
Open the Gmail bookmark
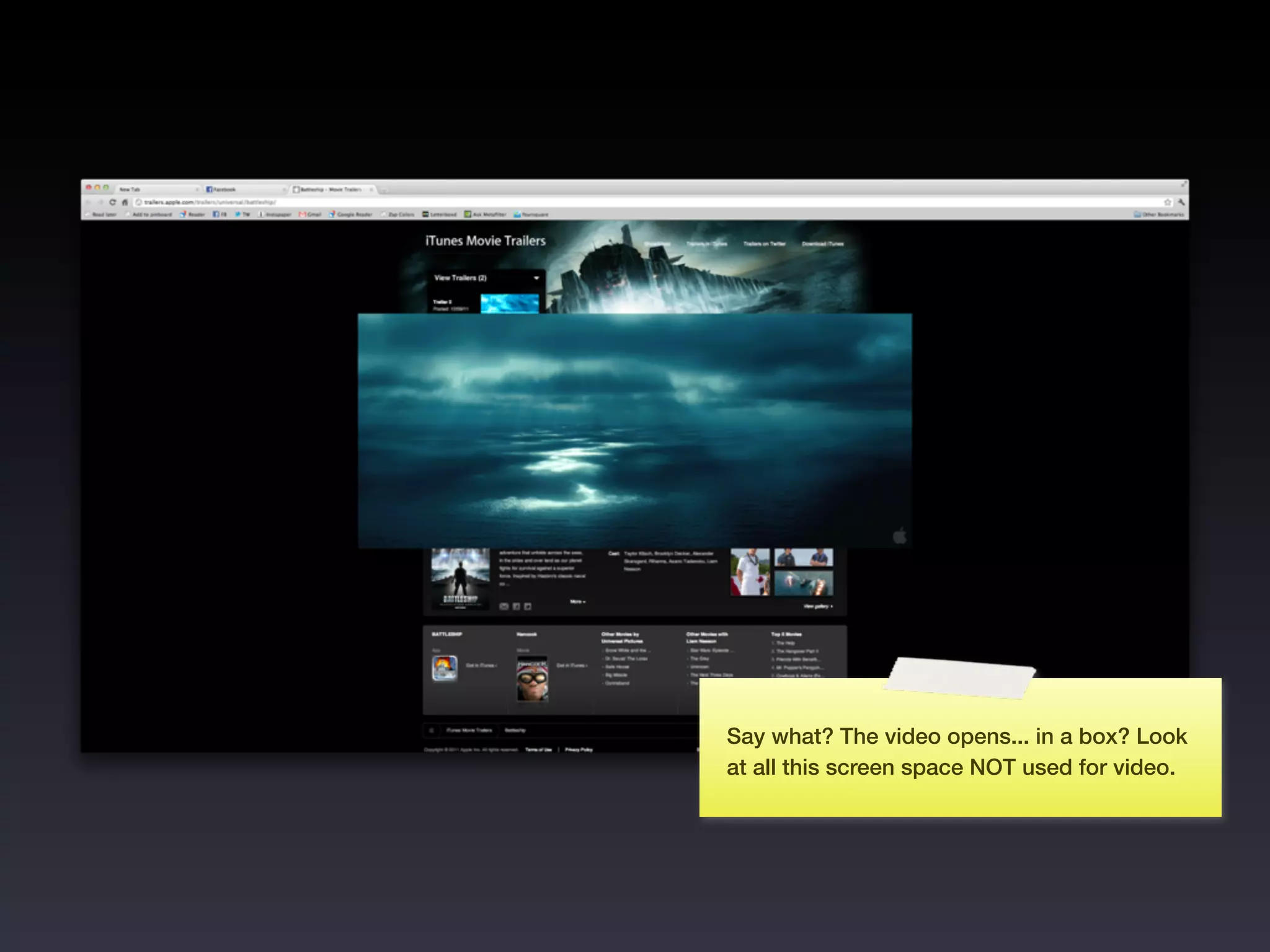pos(311,214)
